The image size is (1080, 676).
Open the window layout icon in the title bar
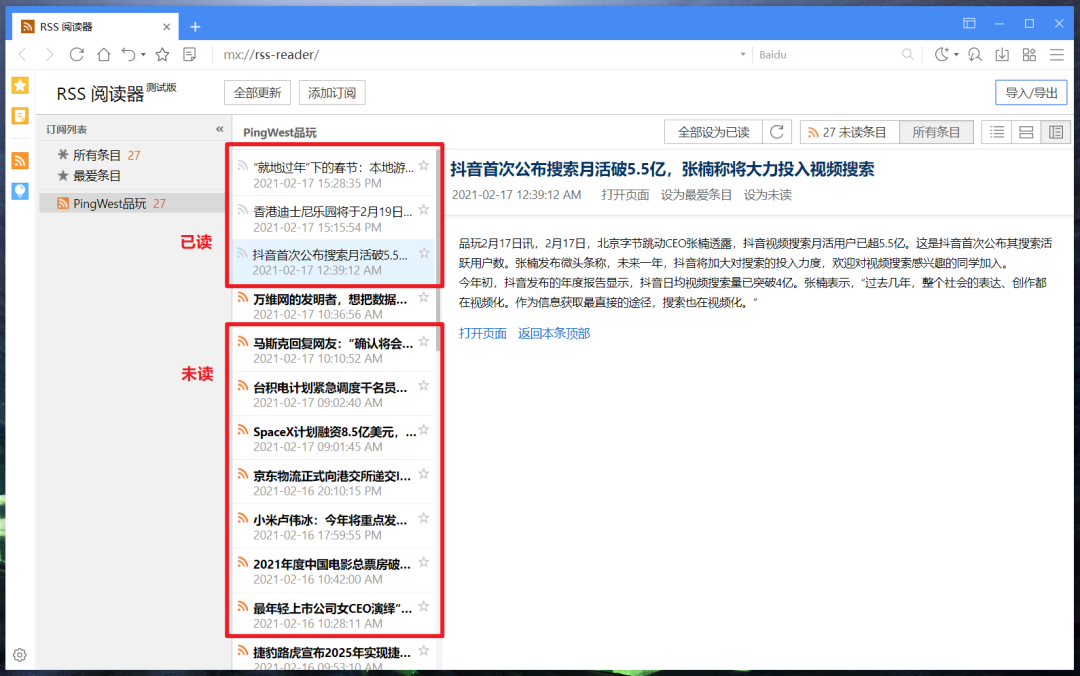click(x=969, y=23)
